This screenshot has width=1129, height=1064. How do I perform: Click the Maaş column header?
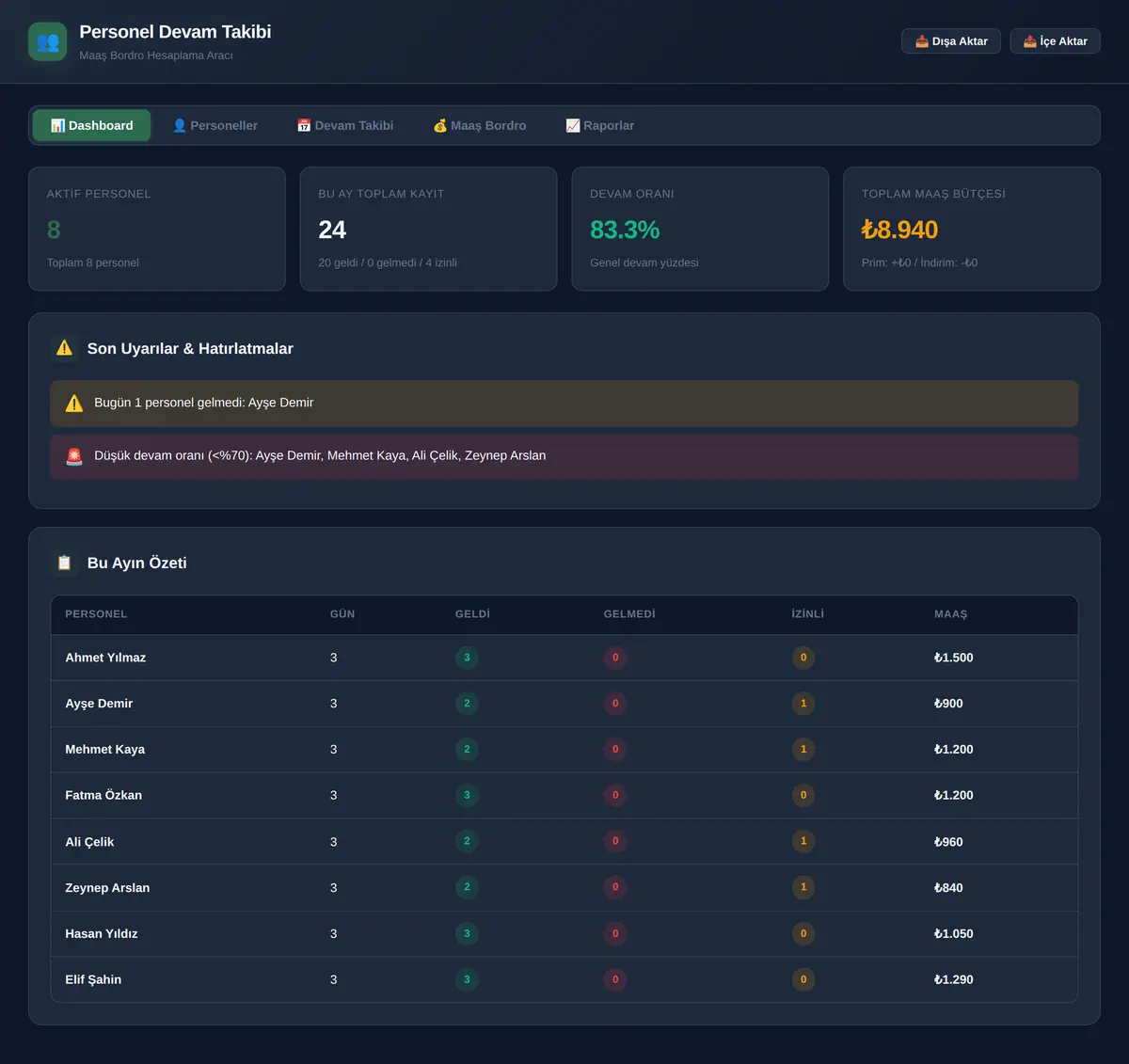[x=950, y=614]
